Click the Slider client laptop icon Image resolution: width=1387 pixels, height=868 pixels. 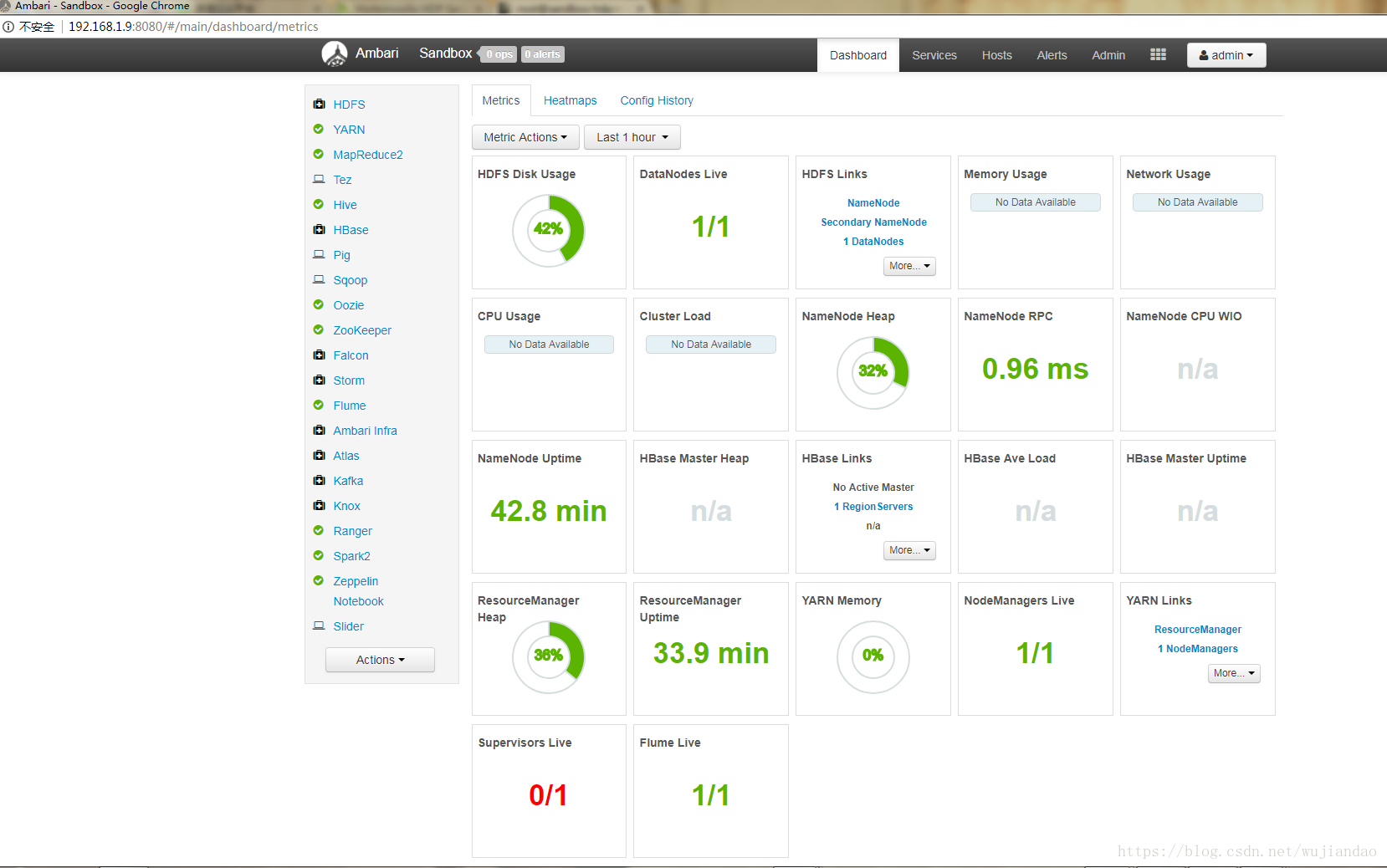tap(319, 626)
